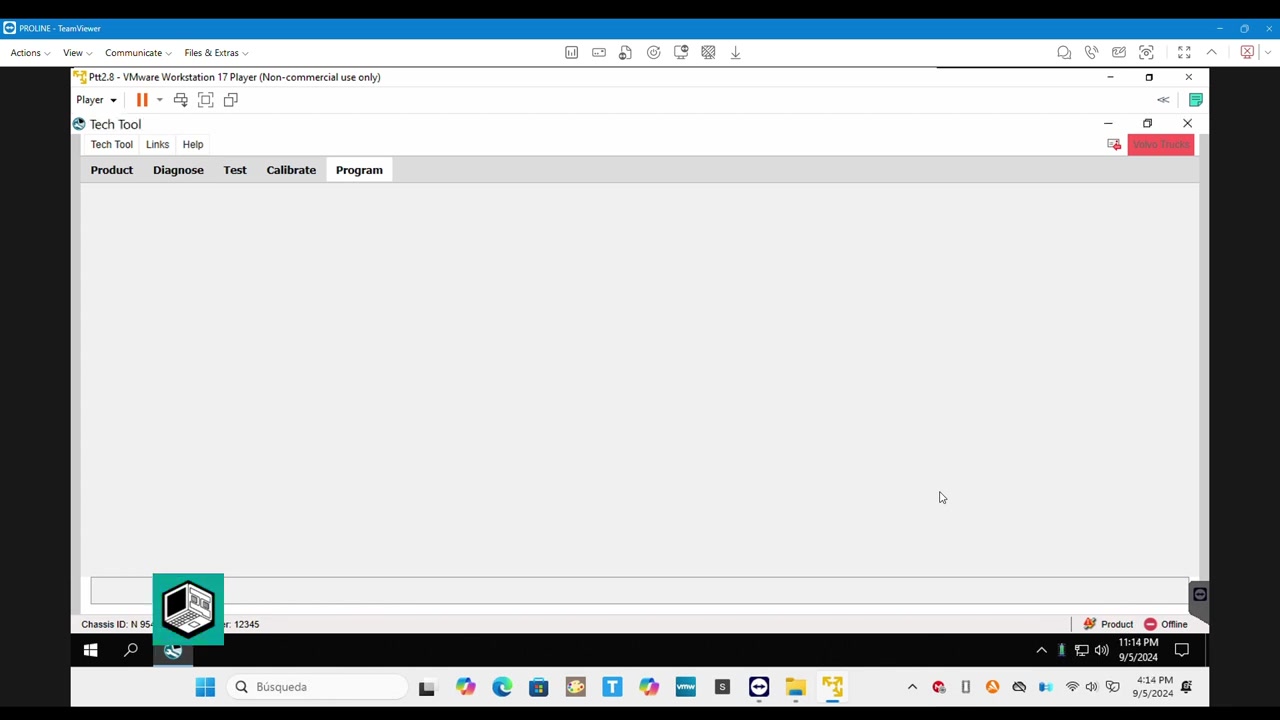Open search in the guest taskbar

(131, 651)
